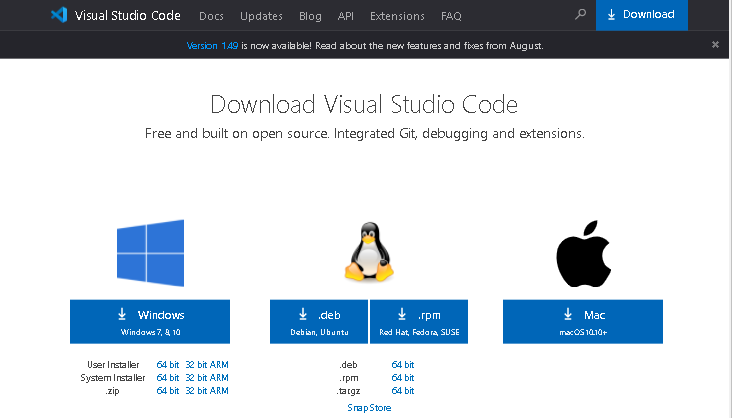Download the Windows 7, 8, 10 installer

(x=150, y=322)
